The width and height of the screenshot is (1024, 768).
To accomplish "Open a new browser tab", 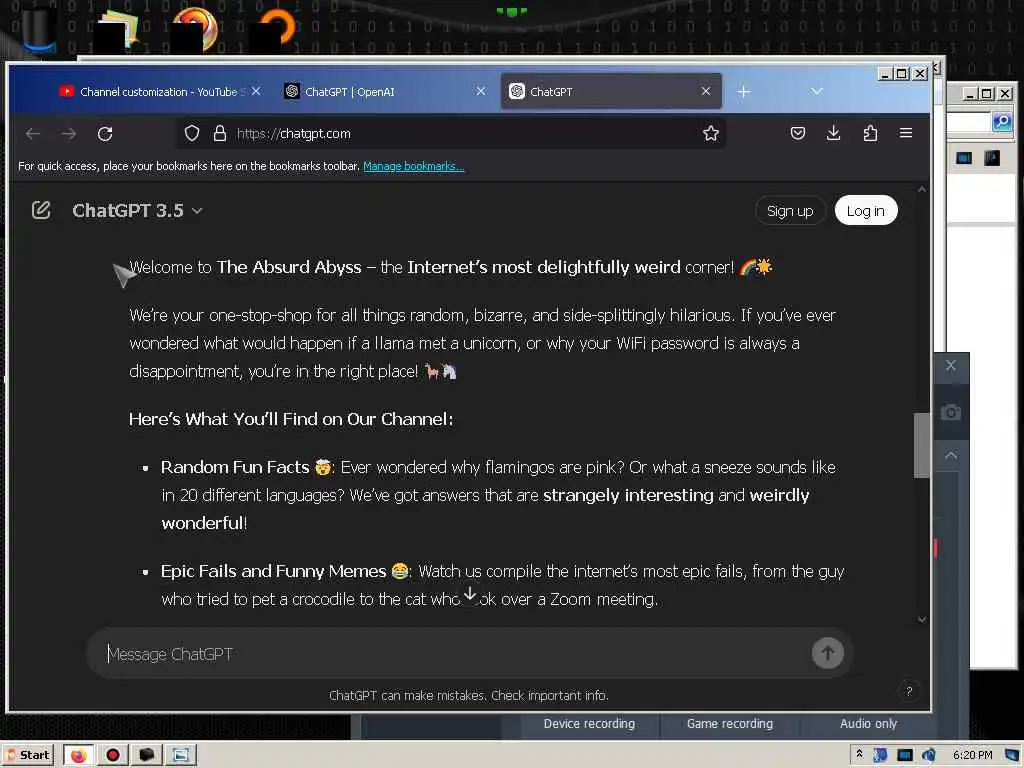I will [743, 92].
